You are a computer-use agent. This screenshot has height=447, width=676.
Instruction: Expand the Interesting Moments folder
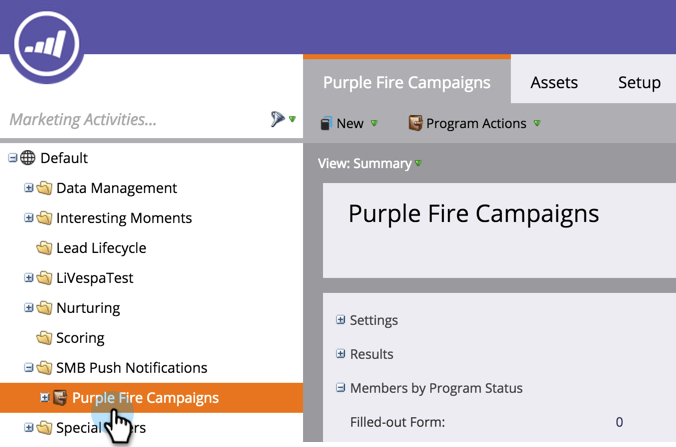(x=29, y=218)
